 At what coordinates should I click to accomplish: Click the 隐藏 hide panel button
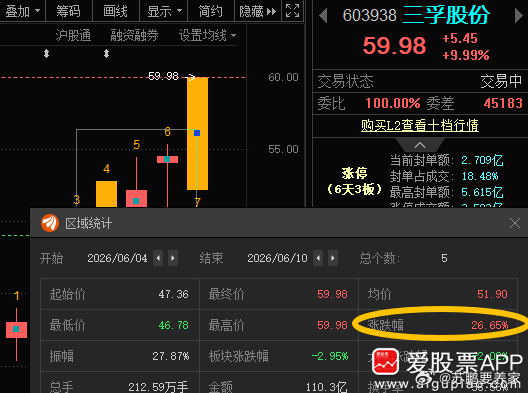[258, 11]
